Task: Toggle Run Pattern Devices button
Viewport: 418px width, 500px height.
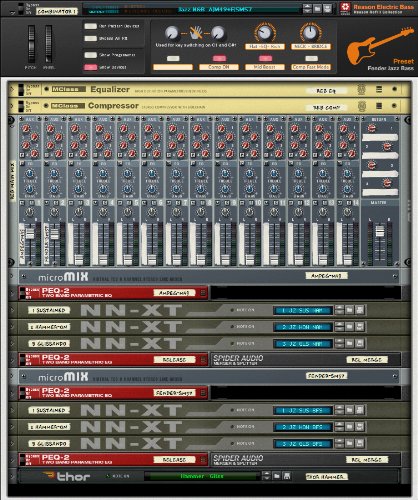Action: 90,26
